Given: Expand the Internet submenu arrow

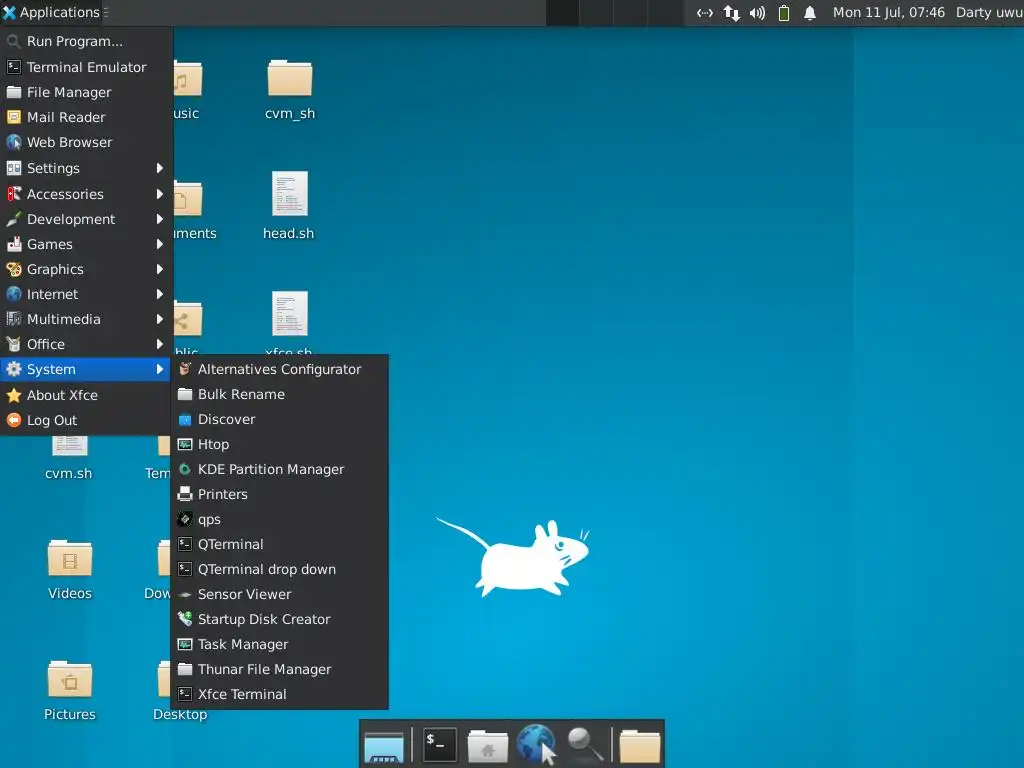Looking at the screenshot, I should (x=159, y=294).
